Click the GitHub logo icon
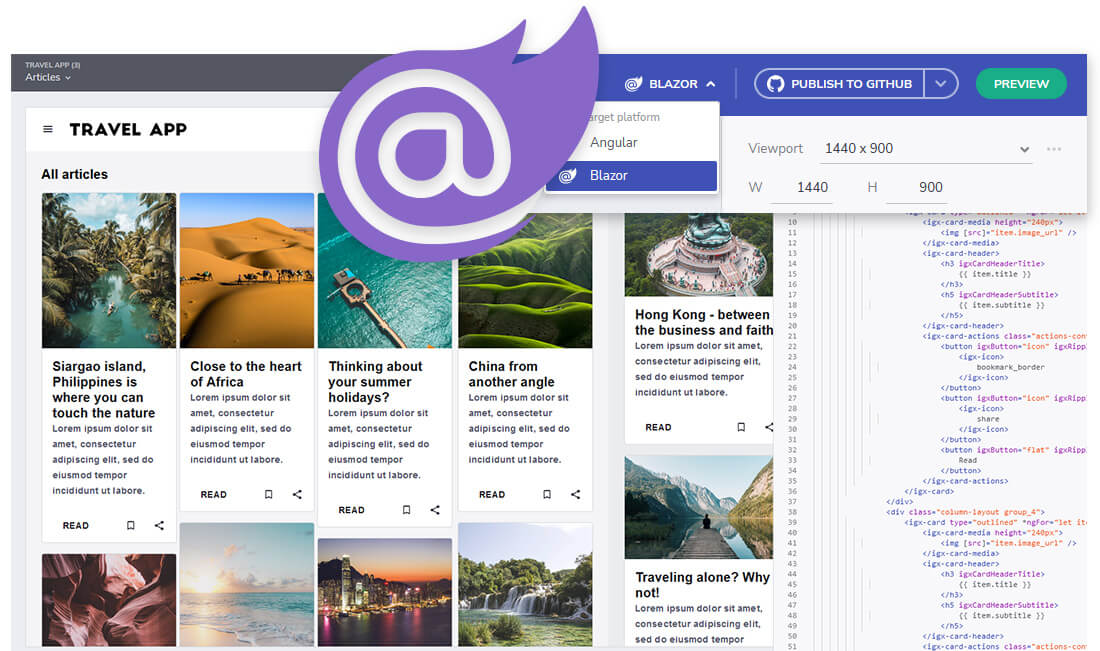Image resolution: width=1100 pixels, height=651 pixels. click(775, 84)
